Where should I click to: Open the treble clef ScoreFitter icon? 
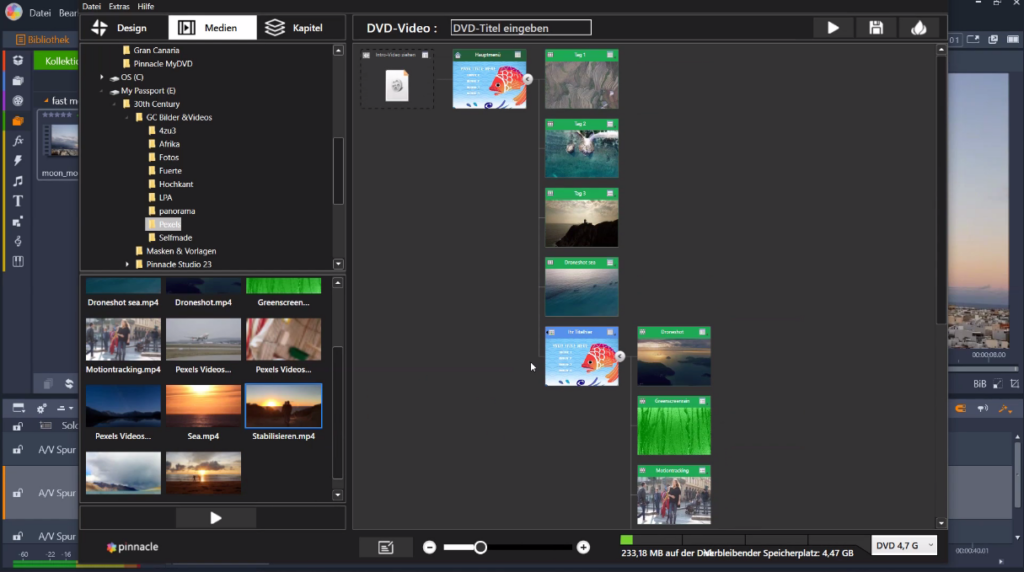pyautogui.click(x=18, y=241)
